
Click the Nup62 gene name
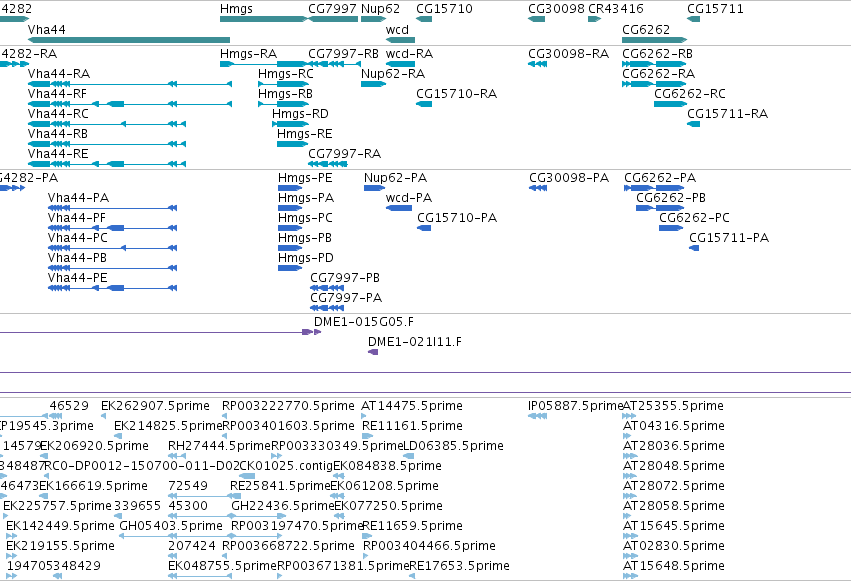[x=380, y=9]
